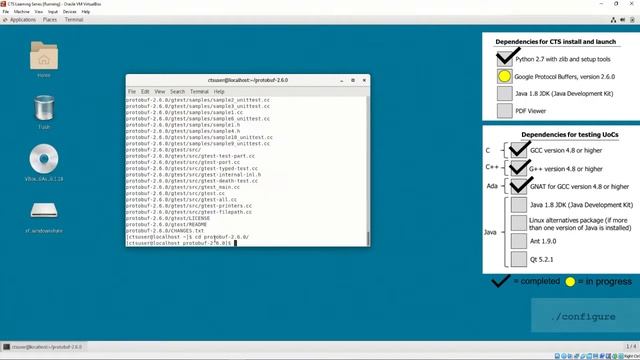Click the 'gtest-internal-inl.h' terminal line
This screenshot has height=360, width=640.
pos(193,175)
